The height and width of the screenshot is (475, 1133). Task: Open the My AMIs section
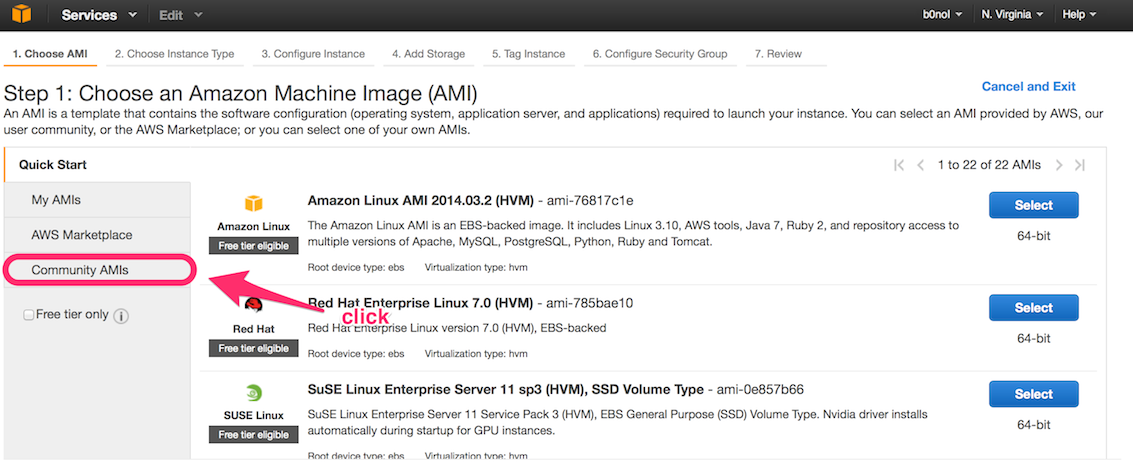(x=97, y=200)
